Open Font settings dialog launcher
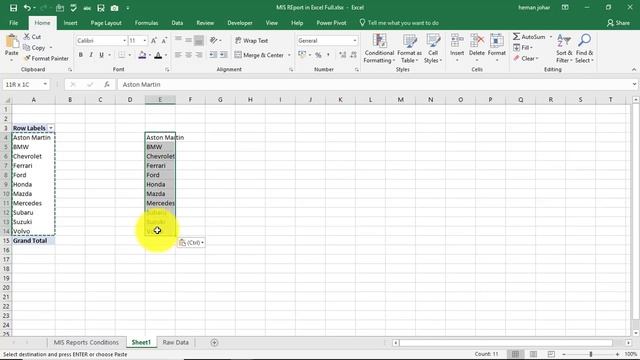Viewport: 640px width, 360px height. coord(167,70)
